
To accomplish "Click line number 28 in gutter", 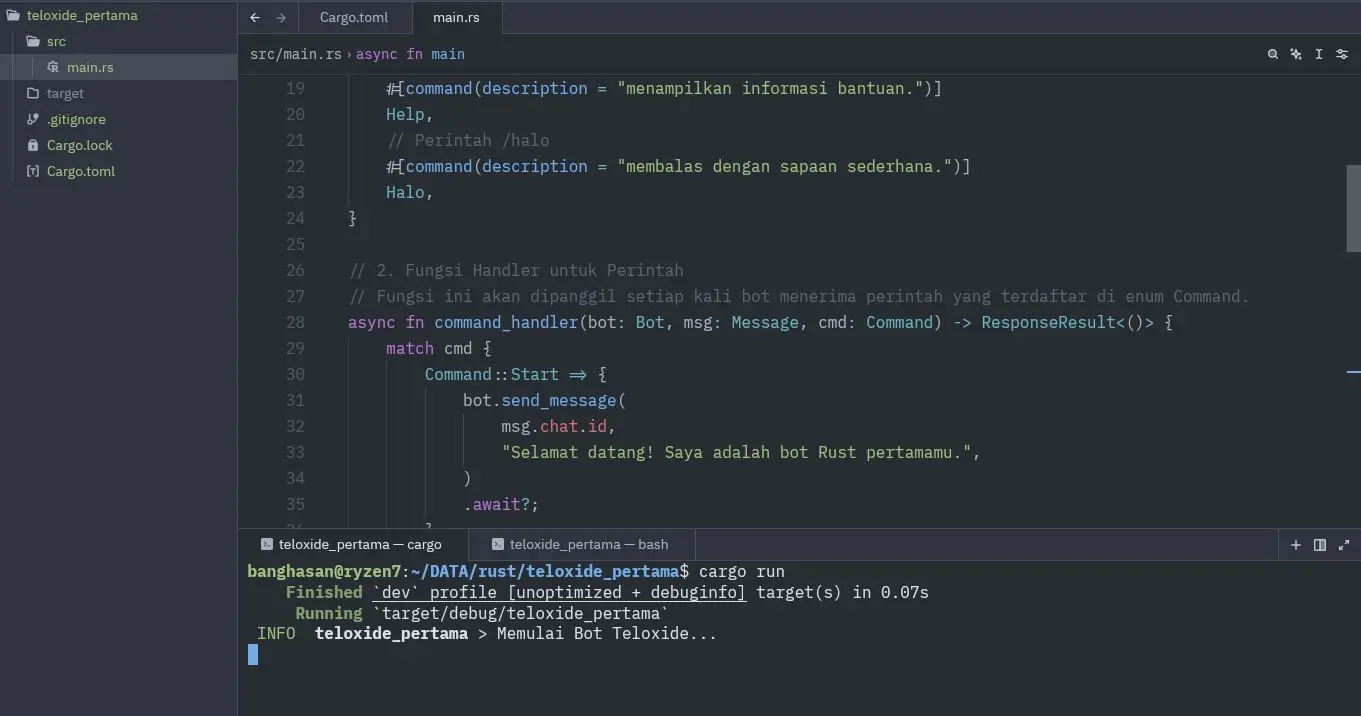I will click(x=295, y=322).
